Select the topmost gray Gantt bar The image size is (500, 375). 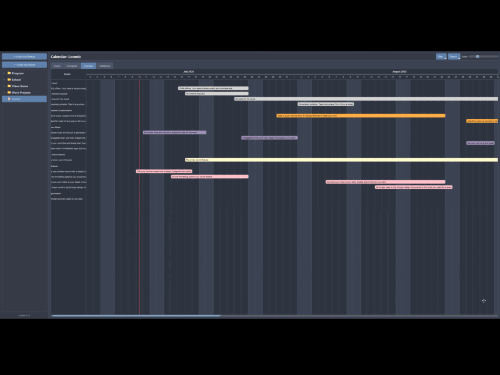tap(213, 88)
